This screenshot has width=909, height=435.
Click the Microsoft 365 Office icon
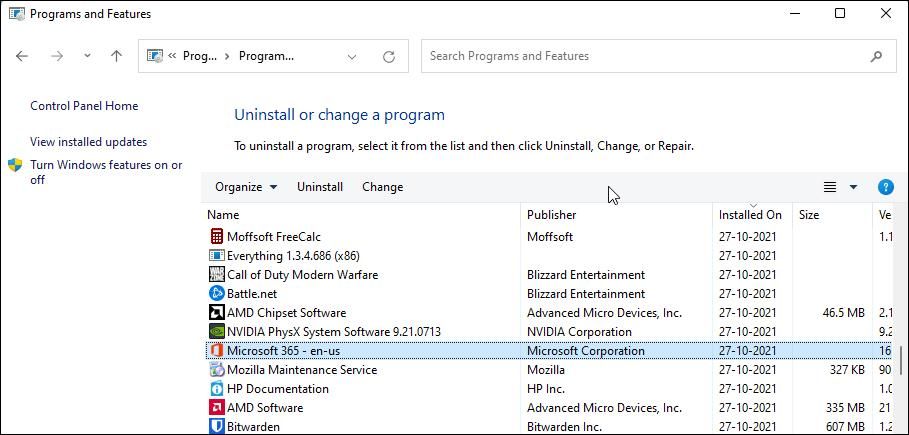(x=216, y=351)
